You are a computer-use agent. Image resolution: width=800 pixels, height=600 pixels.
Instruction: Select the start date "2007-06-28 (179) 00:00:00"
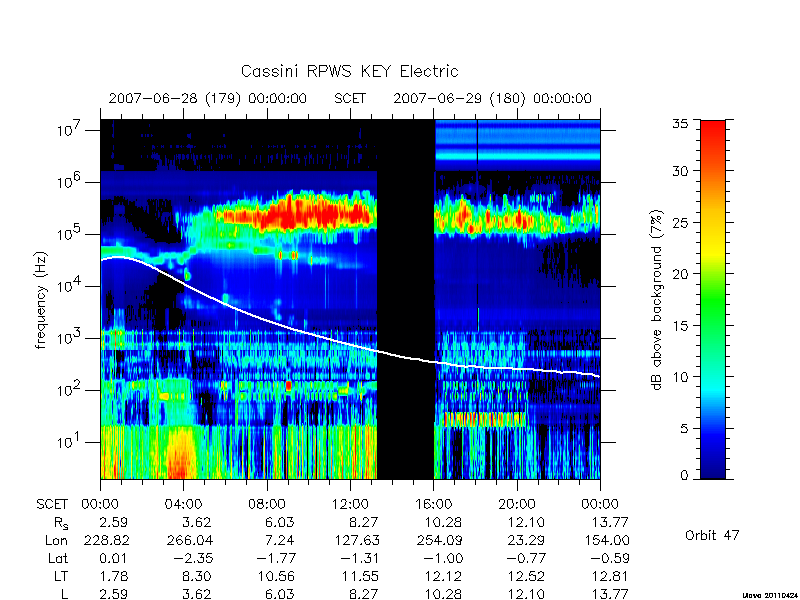point(208,98)
